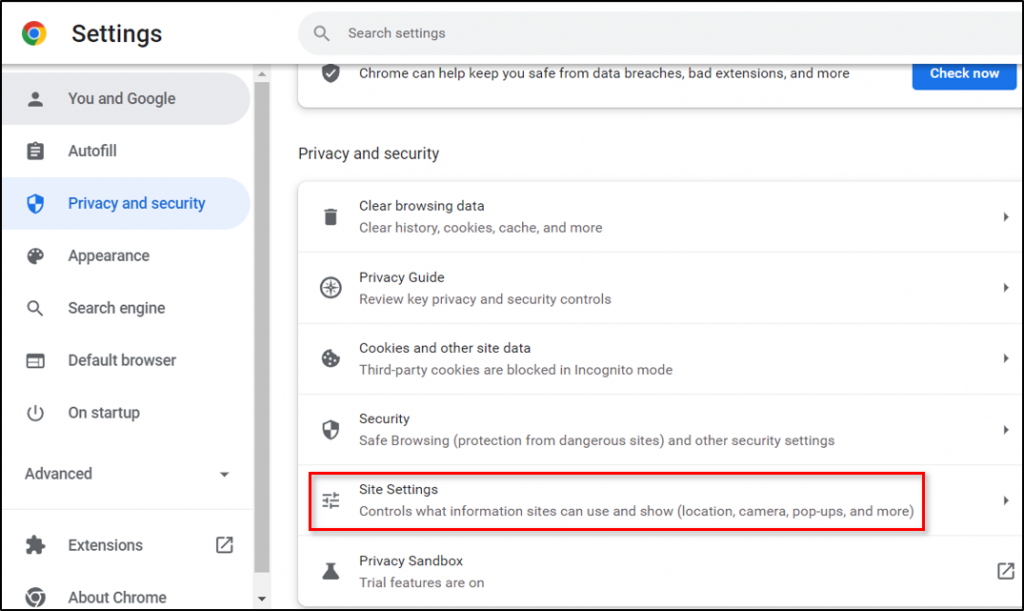The height and width of the screenshot is (611, 1024).
Task: Click the Appearance palette icon
Action: tap(36, 255)
